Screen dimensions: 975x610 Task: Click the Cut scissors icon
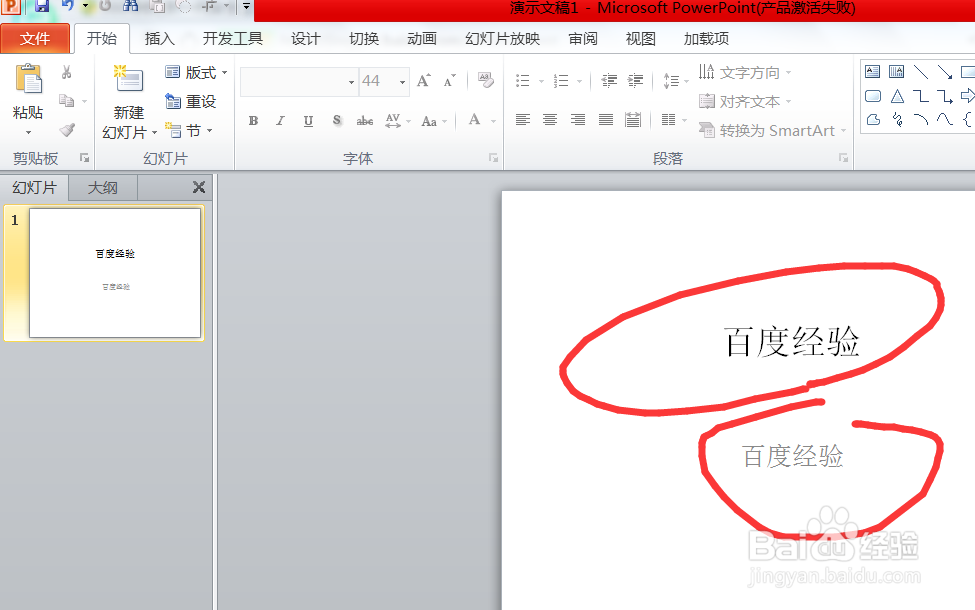(67, 72)
